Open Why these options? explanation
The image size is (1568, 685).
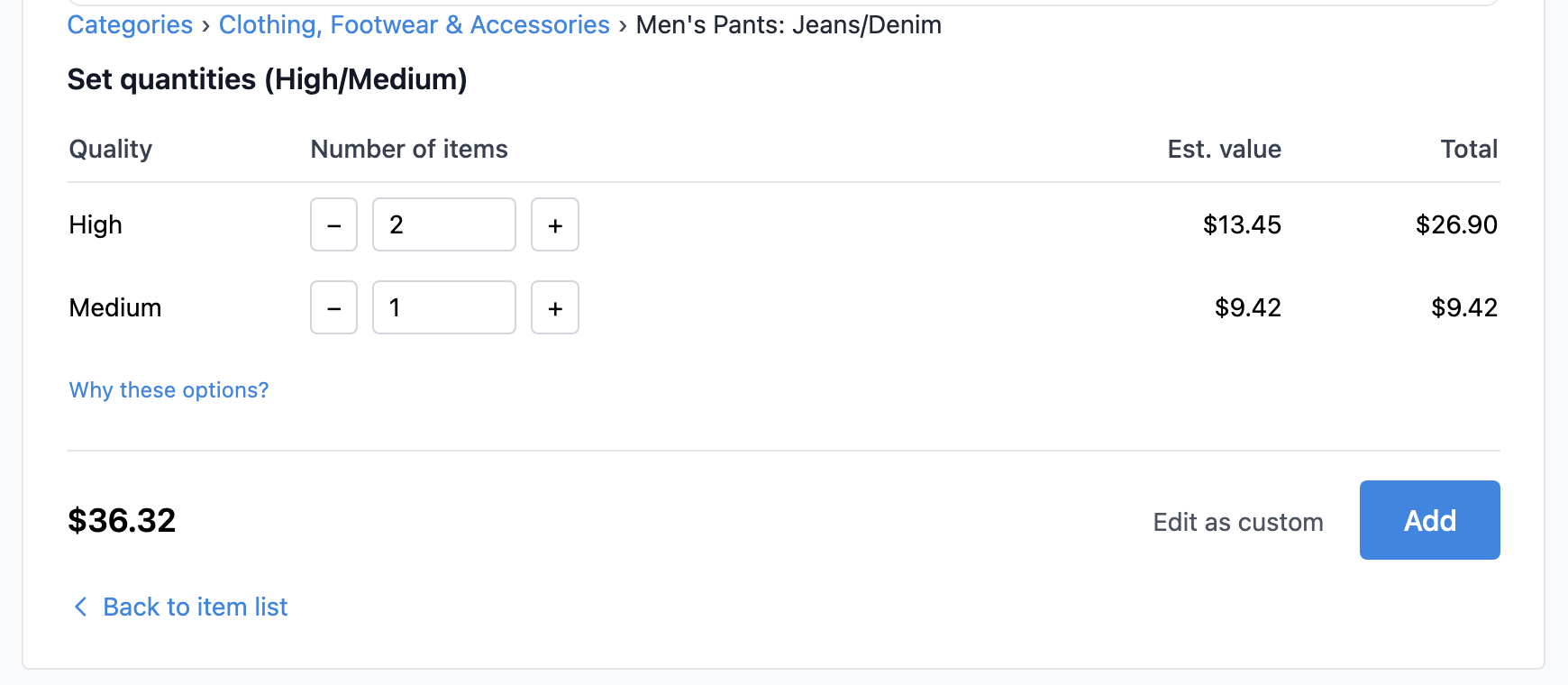click(168, 389)
